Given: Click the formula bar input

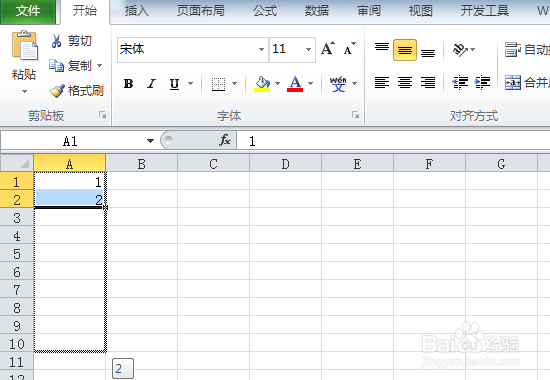Looking at the screenshot, I should 394,141.
